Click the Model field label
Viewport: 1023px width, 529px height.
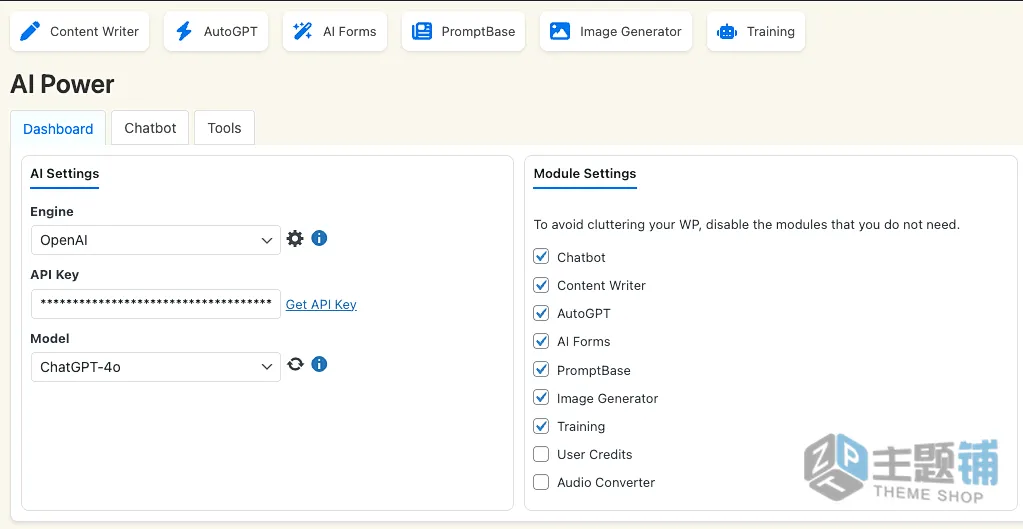pos(50,339)
